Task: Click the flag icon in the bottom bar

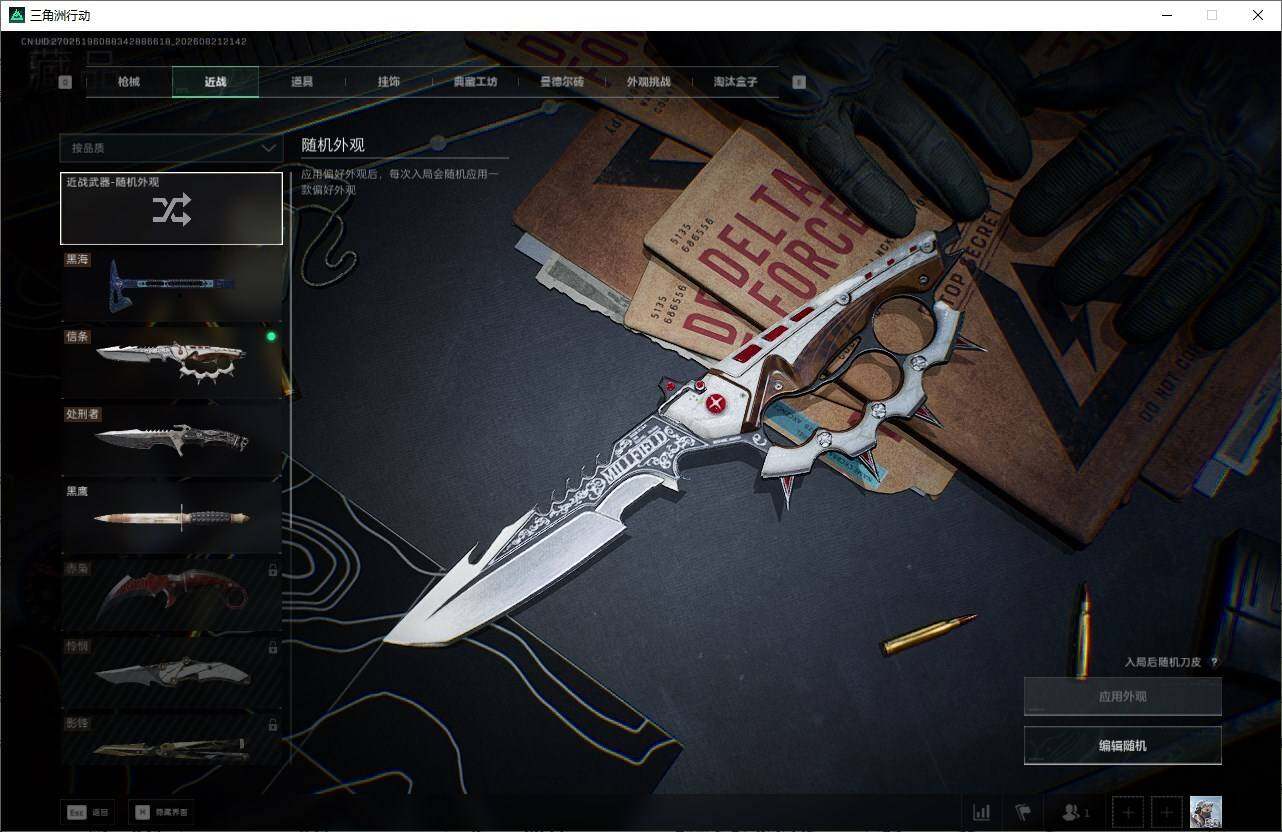Action: (1023, 812)
